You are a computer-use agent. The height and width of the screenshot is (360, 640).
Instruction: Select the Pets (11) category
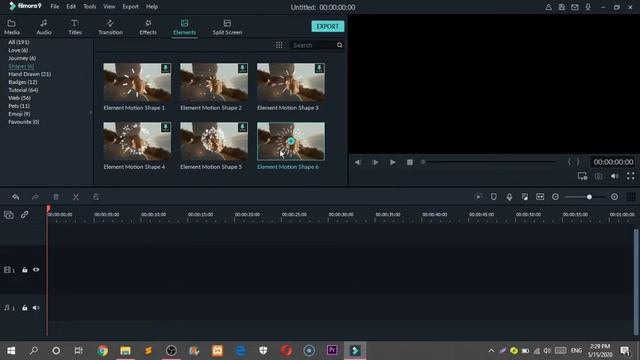[19, 106]
